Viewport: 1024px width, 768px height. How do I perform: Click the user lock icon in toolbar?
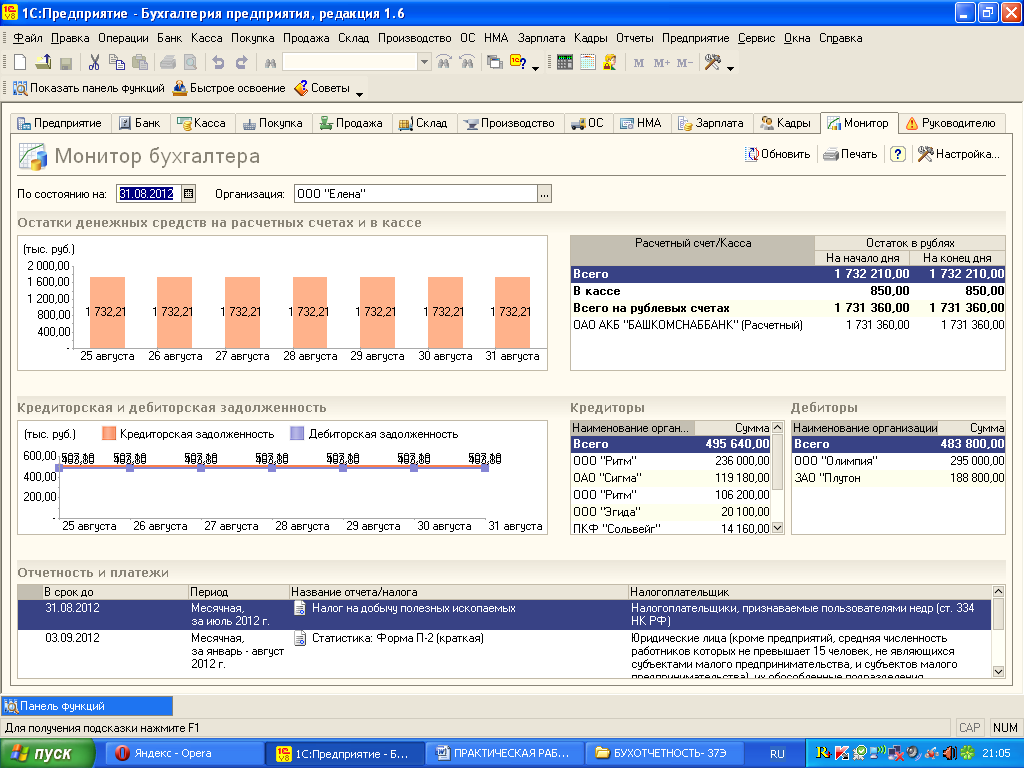[610, 63]
